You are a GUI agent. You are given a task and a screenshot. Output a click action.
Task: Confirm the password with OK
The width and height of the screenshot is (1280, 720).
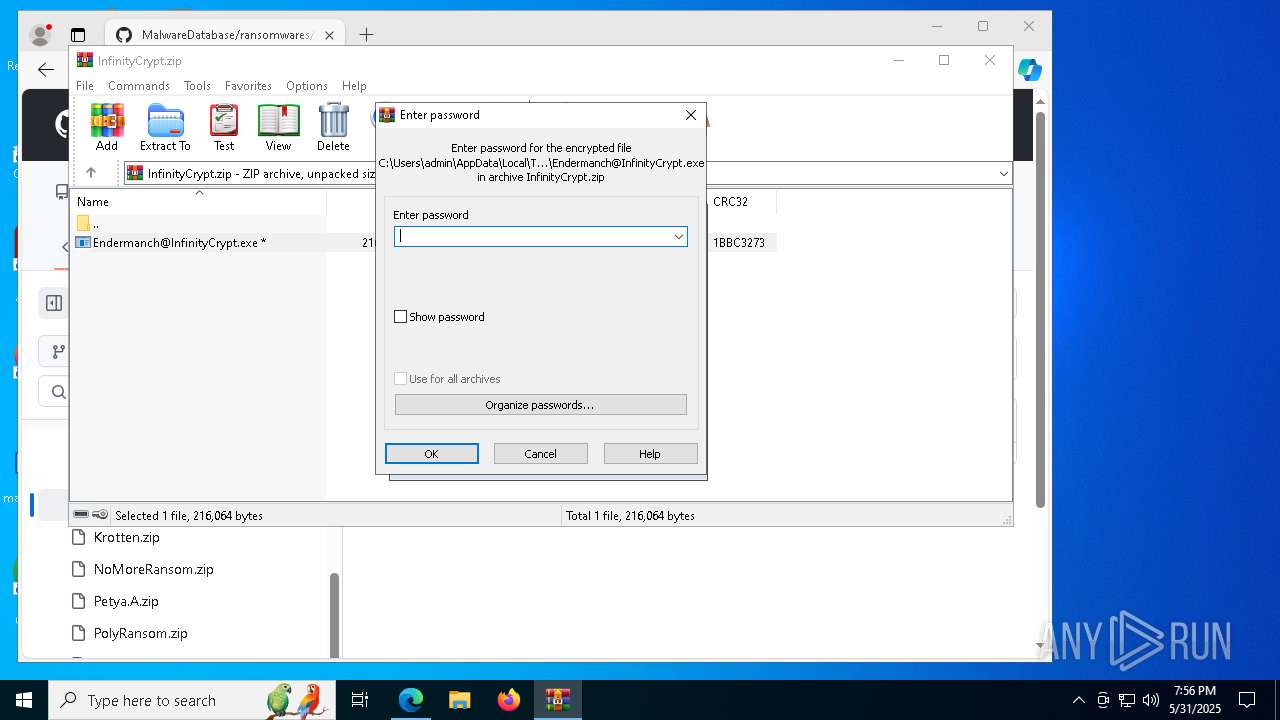pos(432,454)
